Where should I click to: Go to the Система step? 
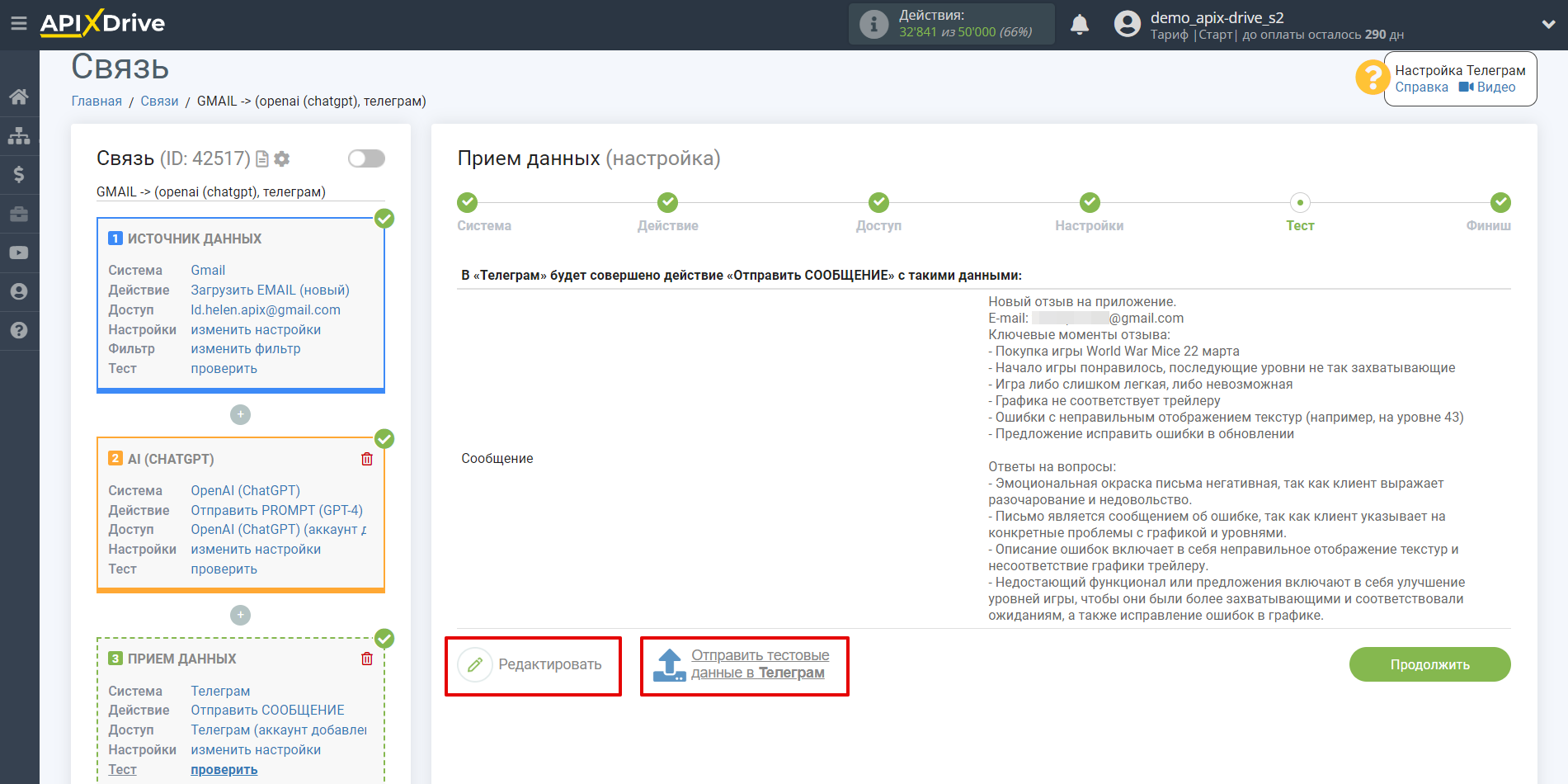click(483, 213)
